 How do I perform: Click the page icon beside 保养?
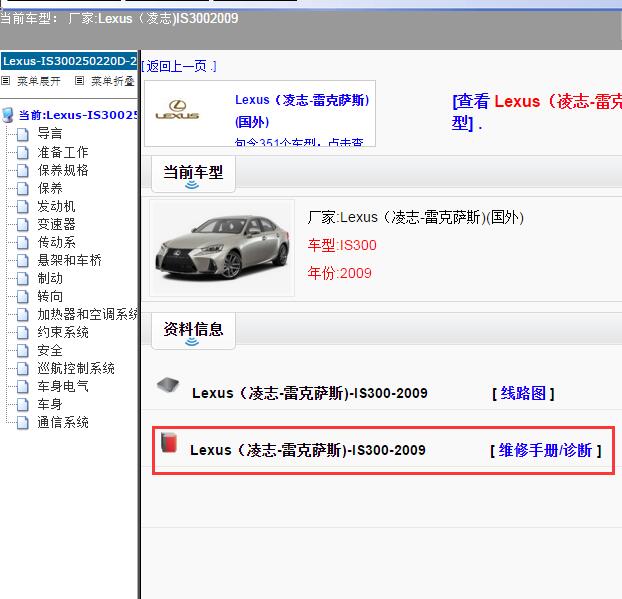pos(23,188)
